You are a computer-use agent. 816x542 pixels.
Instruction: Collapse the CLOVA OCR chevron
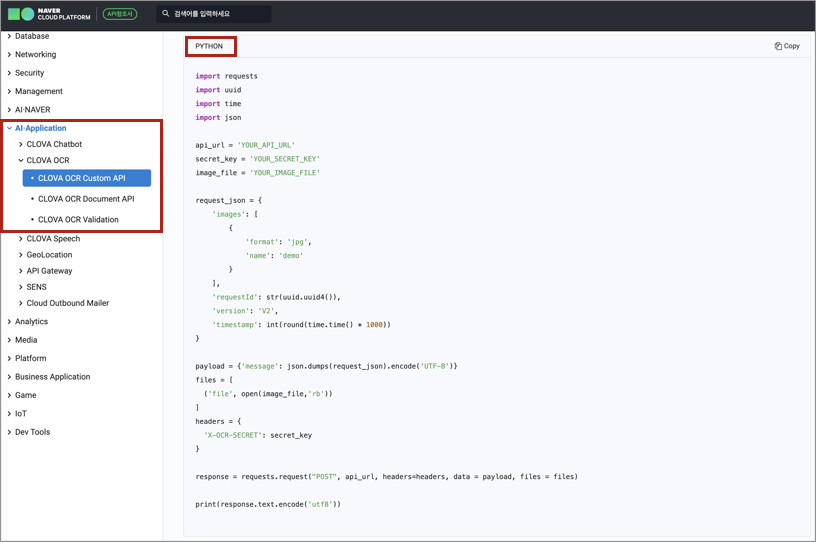[x=21, y=160]
